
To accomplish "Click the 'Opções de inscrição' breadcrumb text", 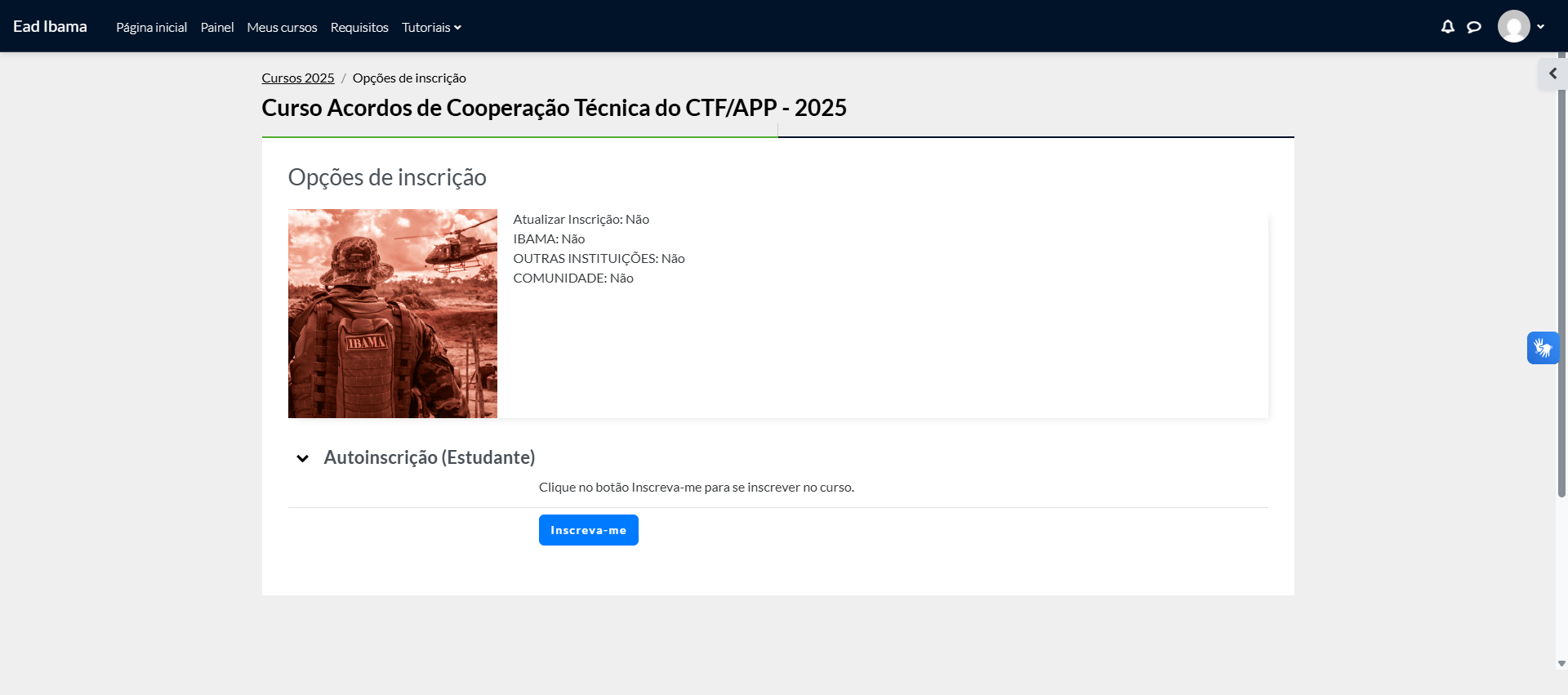I will (409, 78).
